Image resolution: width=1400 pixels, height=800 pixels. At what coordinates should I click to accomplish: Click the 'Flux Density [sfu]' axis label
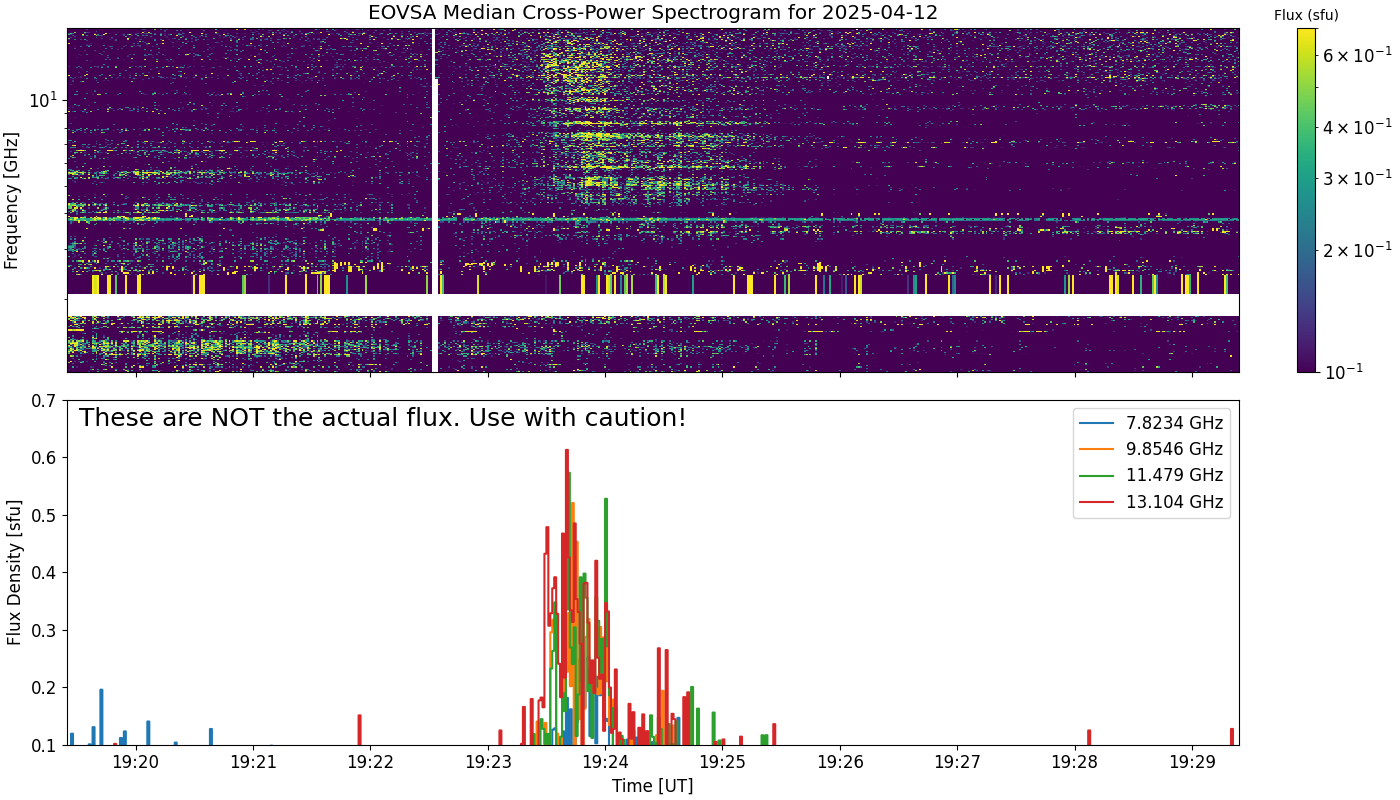[x=14, y=573]
